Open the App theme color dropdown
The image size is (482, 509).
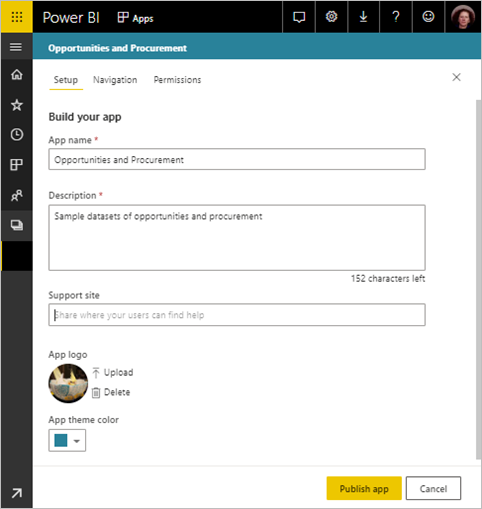(67, 440)
